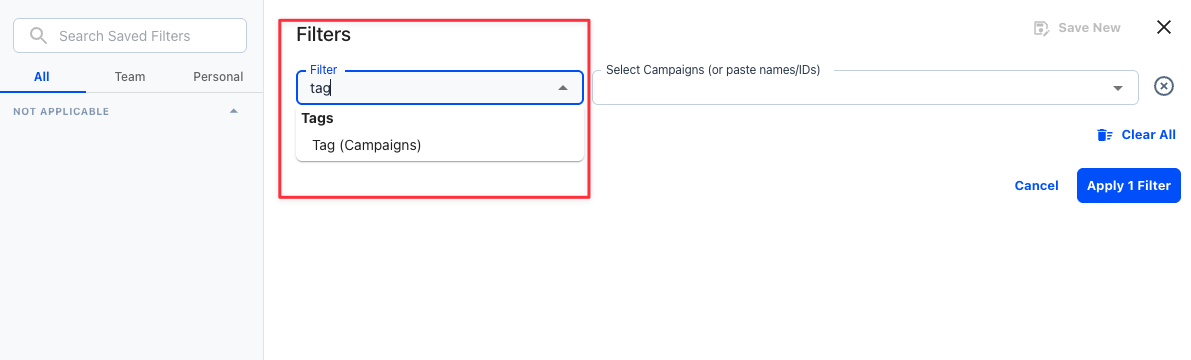Click the Apply 1 Filter button

click(x=1129, y=185)
